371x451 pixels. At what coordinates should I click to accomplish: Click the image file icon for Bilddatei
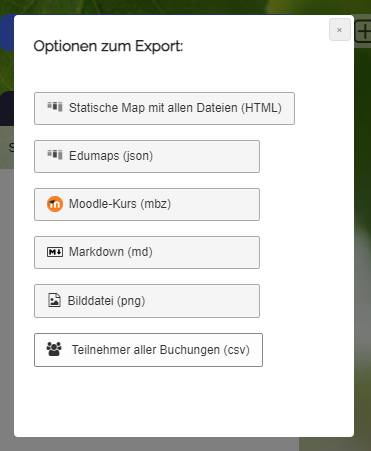pyautogui.click(x=54, y=300)
